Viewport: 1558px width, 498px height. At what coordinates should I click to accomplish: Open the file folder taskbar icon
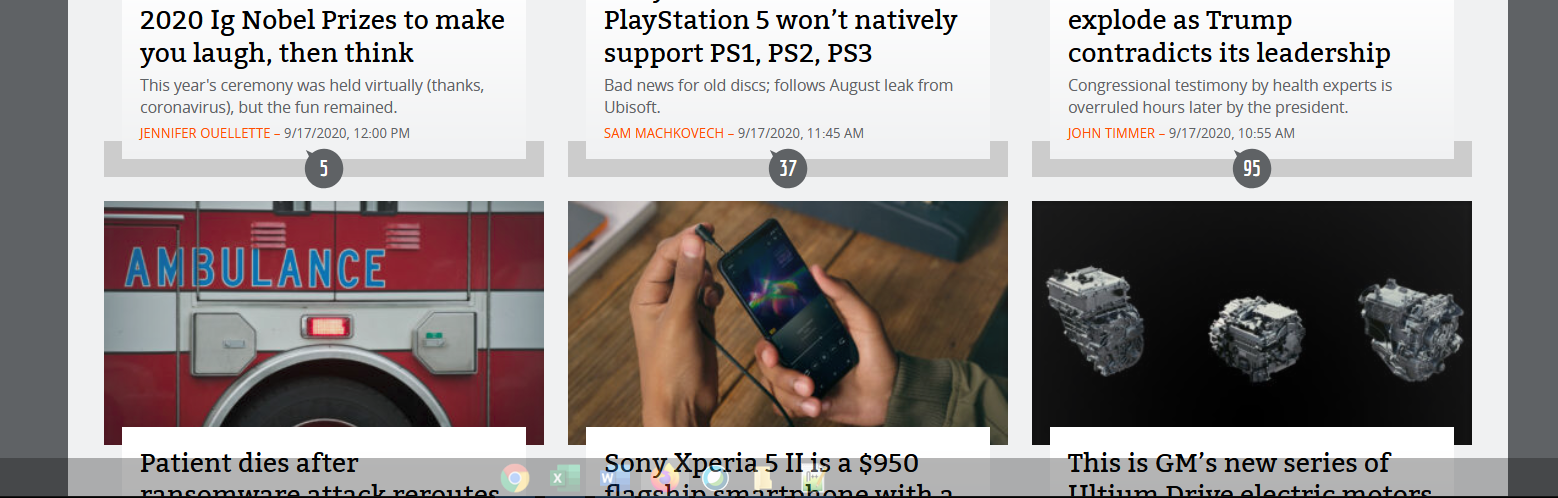[764, 478]
